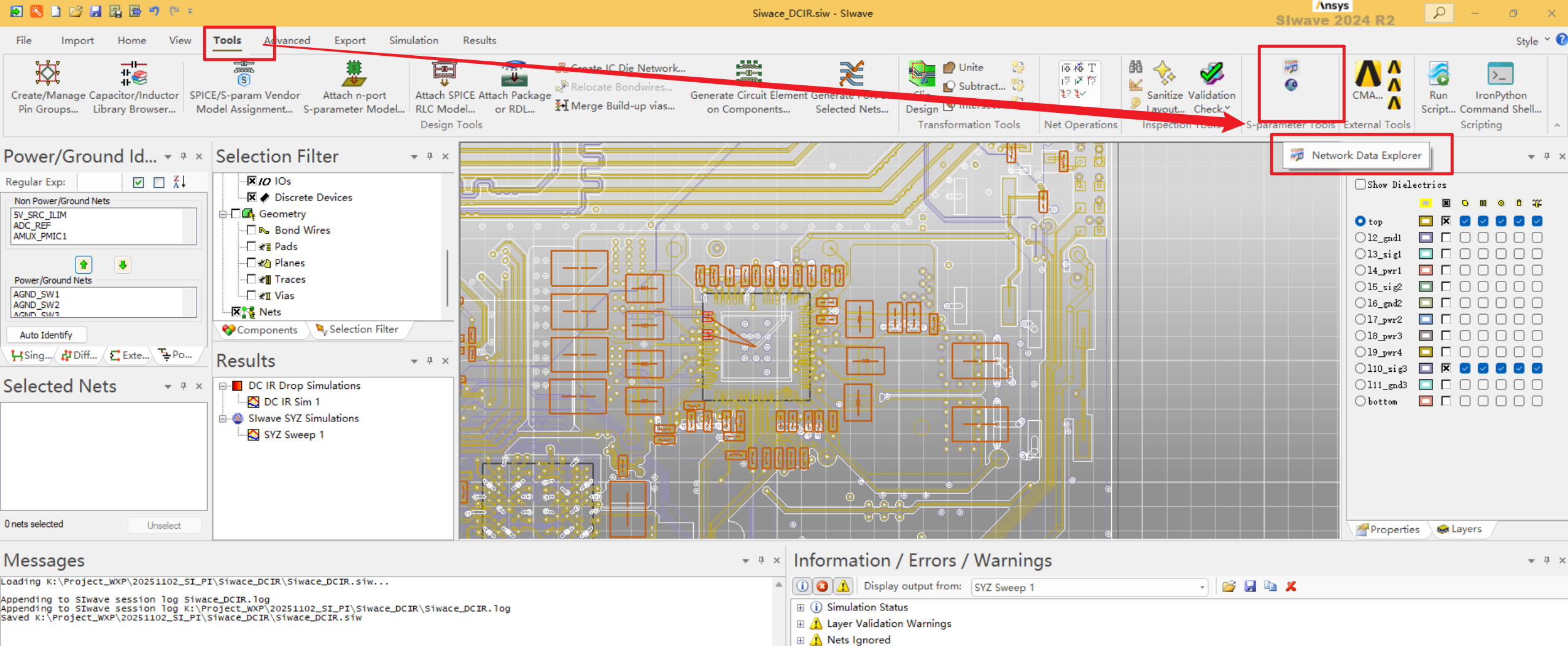This screenshot has width=1568, height=646.
Task: Click Subtract in Transformation Tools
Action: pyautogui.click(x=974, y=87)
